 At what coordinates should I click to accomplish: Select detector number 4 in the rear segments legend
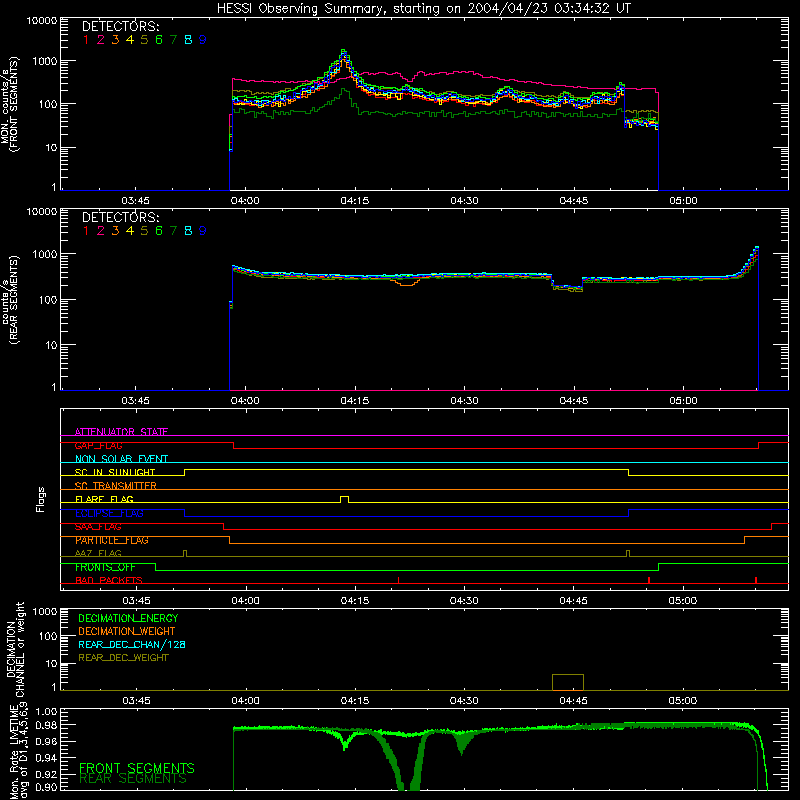tap(130, 231)
